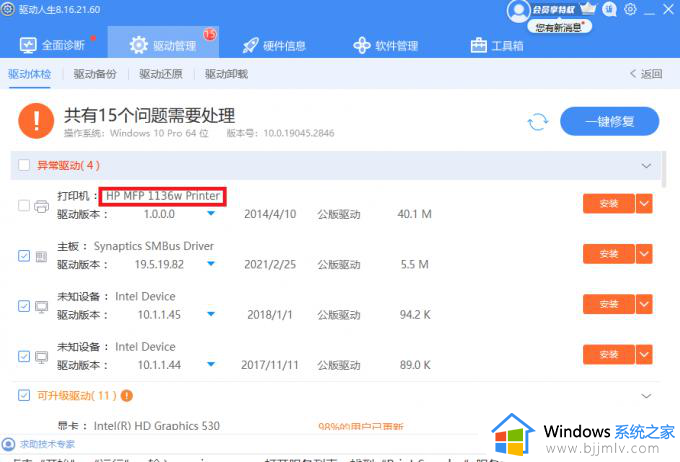Click the printer device icon

[x=42, y=206]
